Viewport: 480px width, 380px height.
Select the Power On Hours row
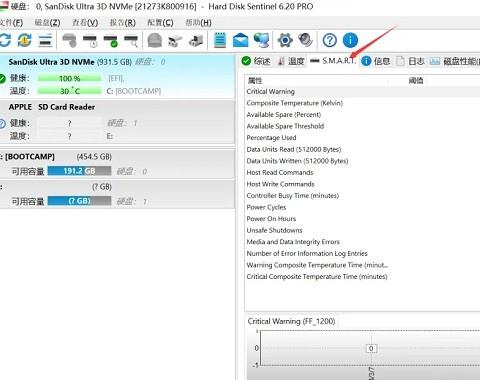(x=362, y=219)
